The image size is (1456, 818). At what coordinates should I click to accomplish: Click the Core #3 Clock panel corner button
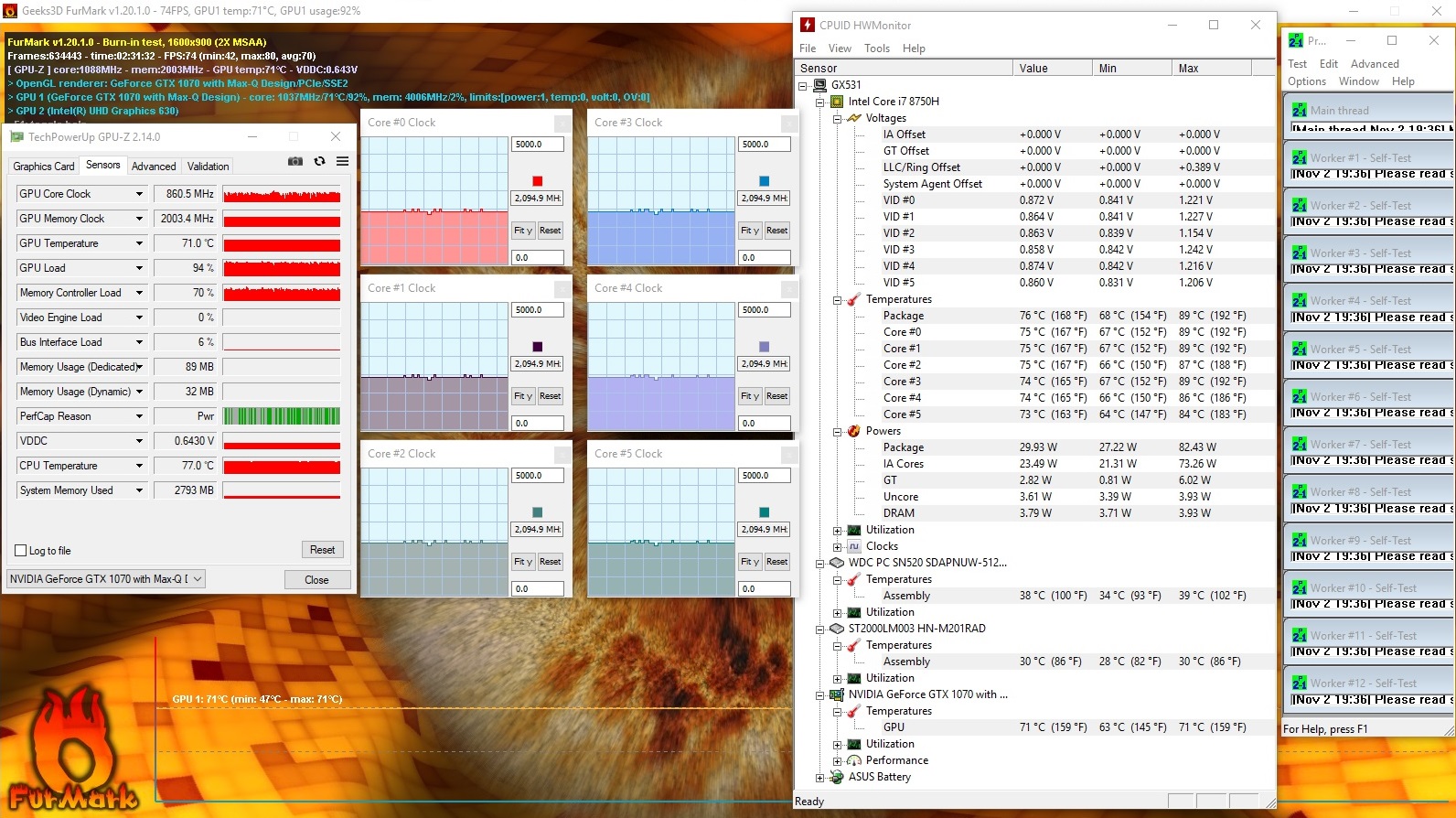click(789, 123)
